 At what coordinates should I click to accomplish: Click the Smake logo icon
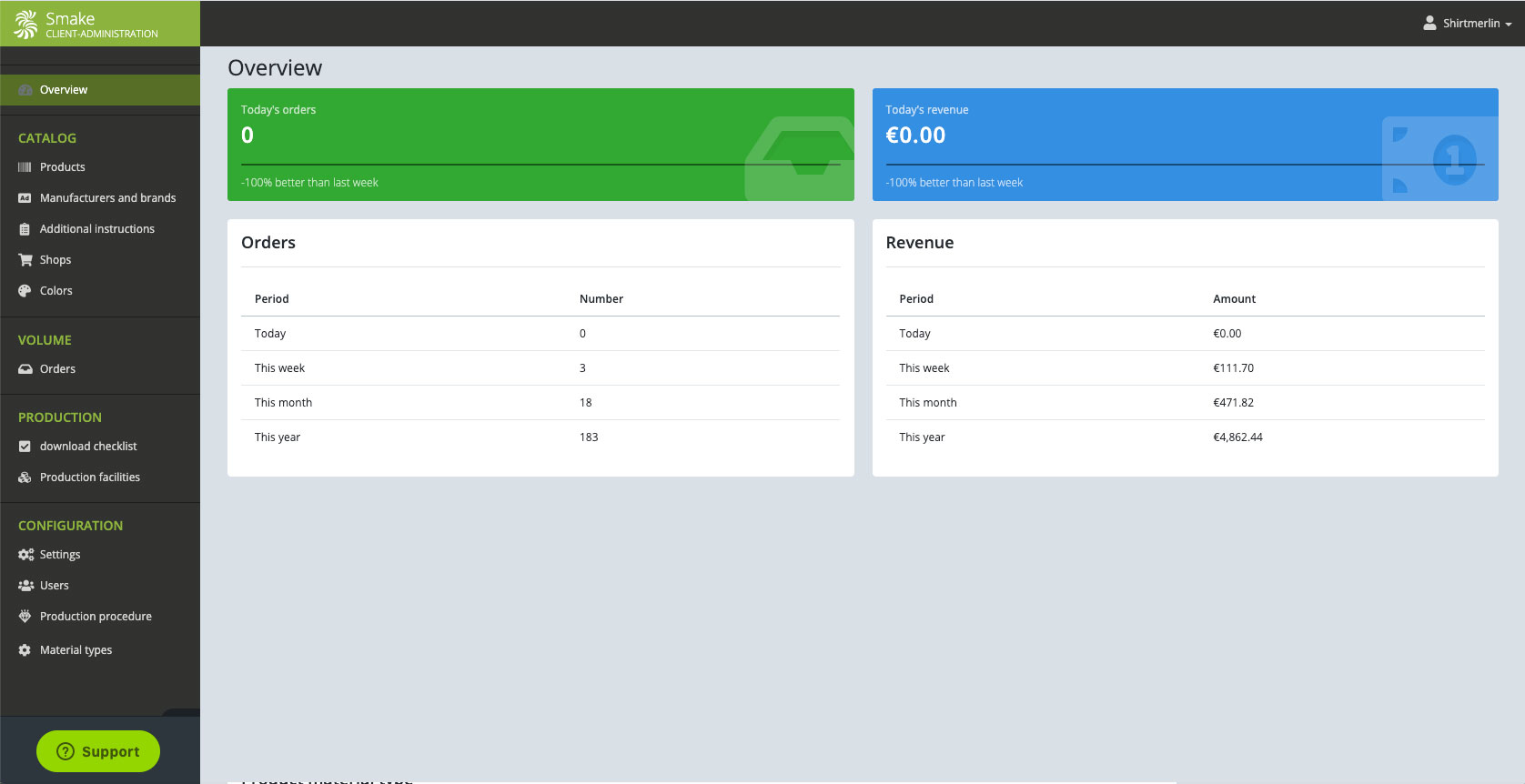pyautogui.click(x=25, y=25)
